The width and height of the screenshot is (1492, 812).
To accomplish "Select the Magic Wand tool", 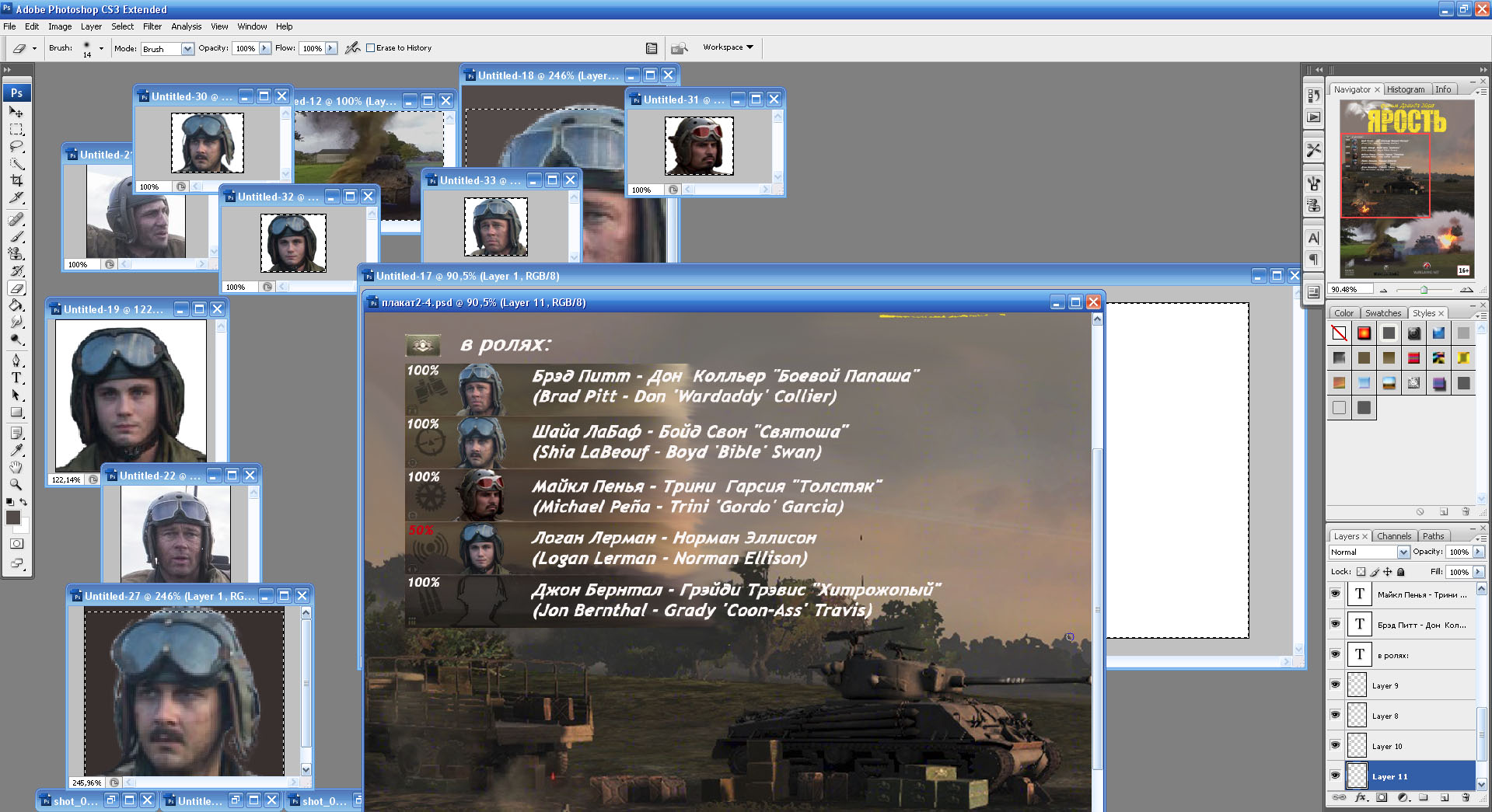I will (x=16, y=163).
